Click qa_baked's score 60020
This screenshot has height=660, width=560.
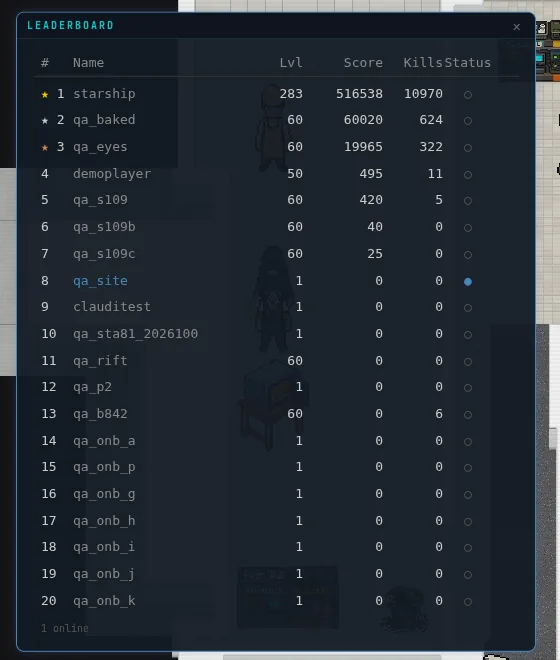pos(363,120)
